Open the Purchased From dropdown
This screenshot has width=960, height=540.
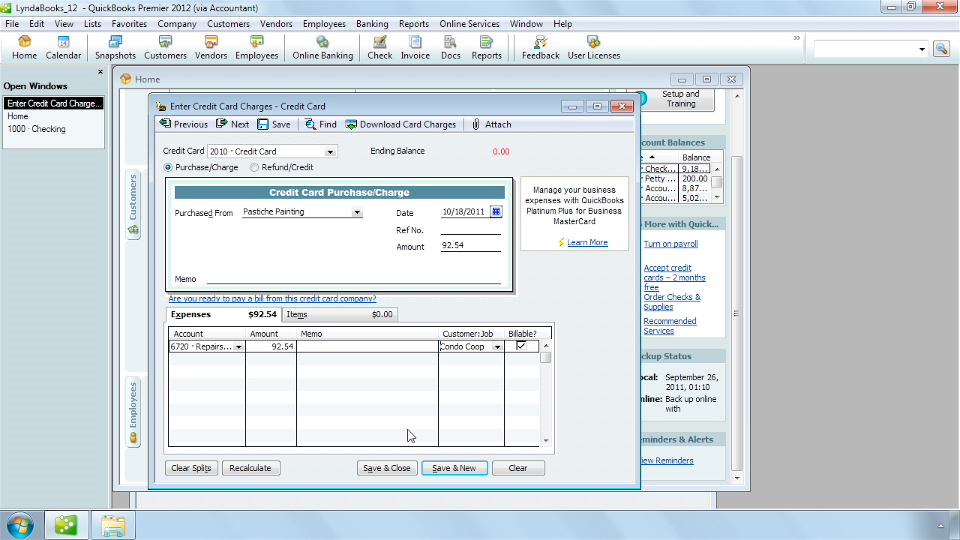coord(357,212)
